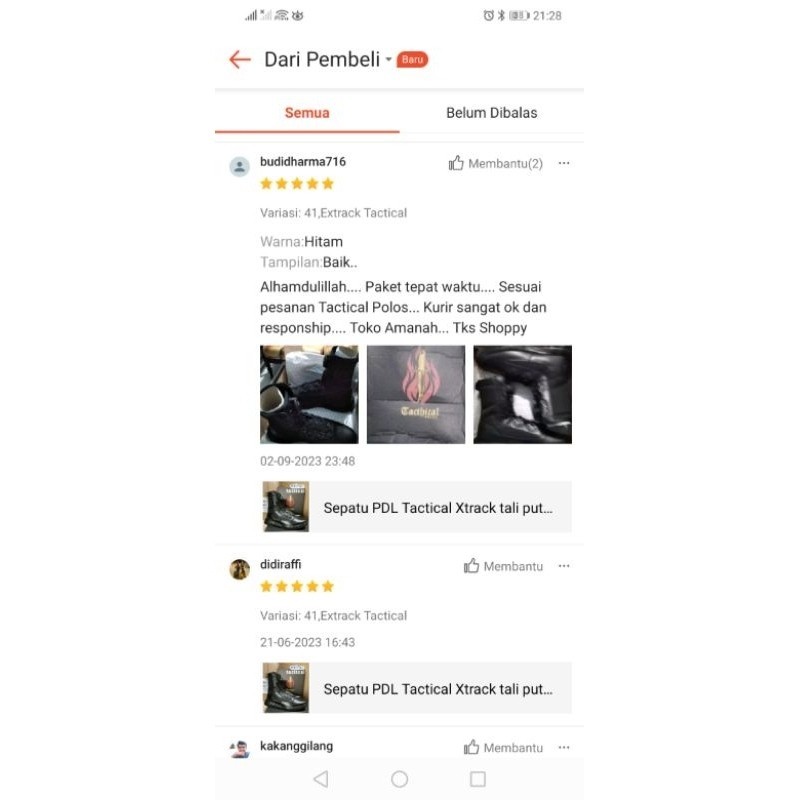Tap the thumbs-up icon on didiraffi's review
The image size is (800, 800).
pyautogui.click(x=471, y=566)
